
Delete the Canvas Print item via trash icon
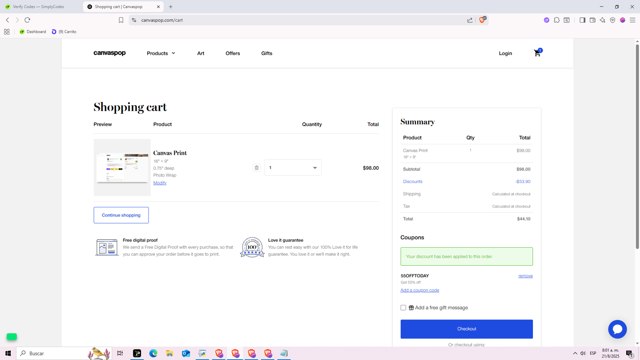tap(256, 168)
